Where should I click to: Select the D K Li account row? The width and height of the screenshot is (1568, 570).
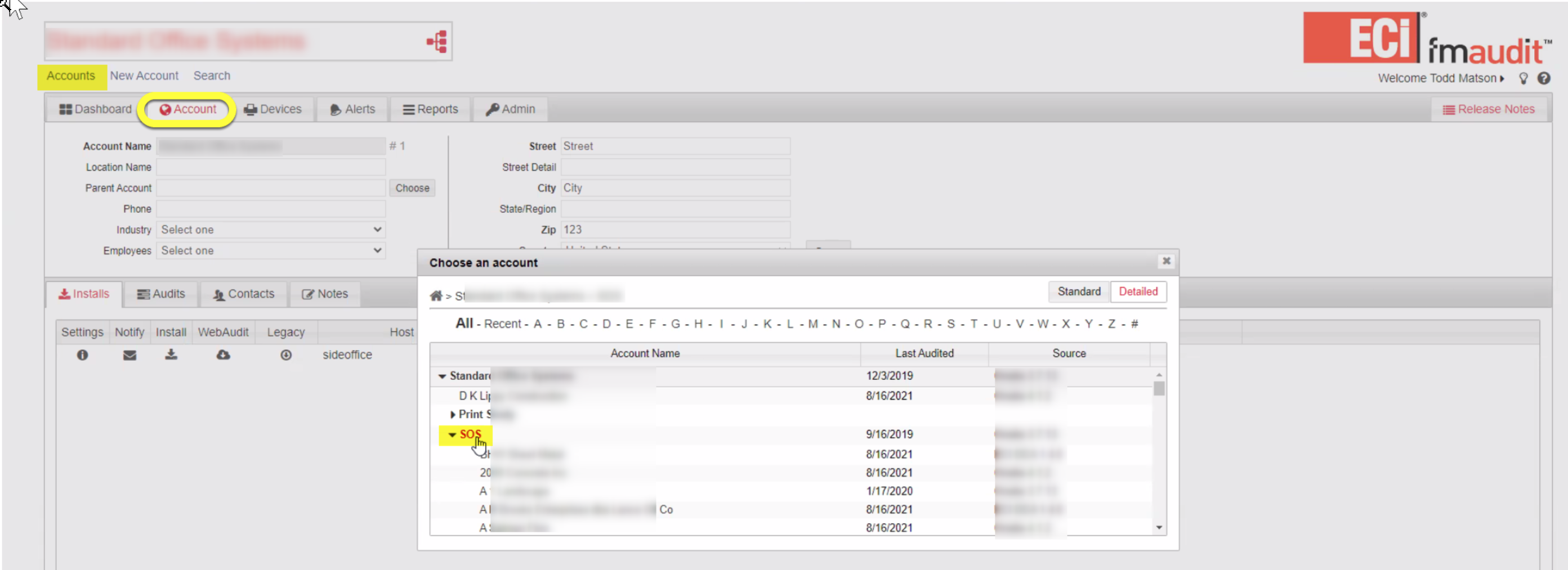(791, 396)
